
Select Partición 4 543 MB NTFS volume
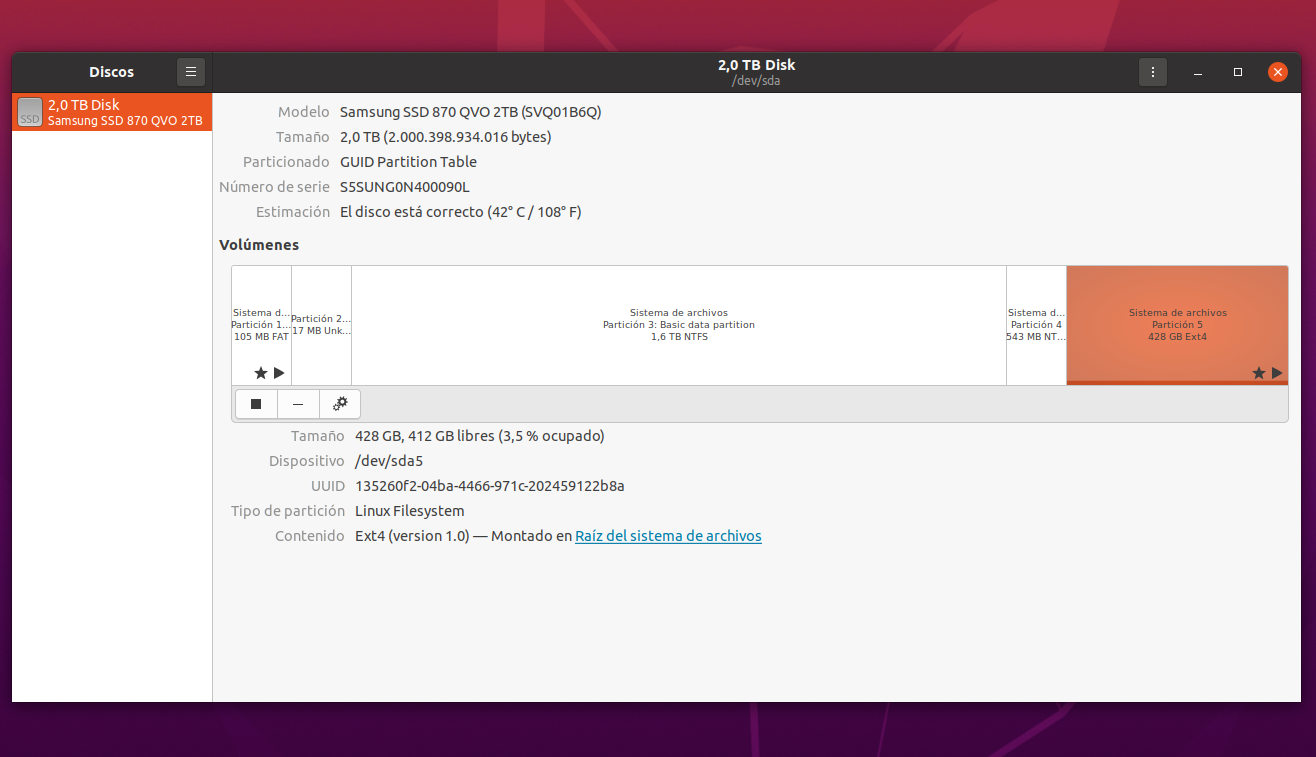pyautogui.click(x=1036, y=325)
